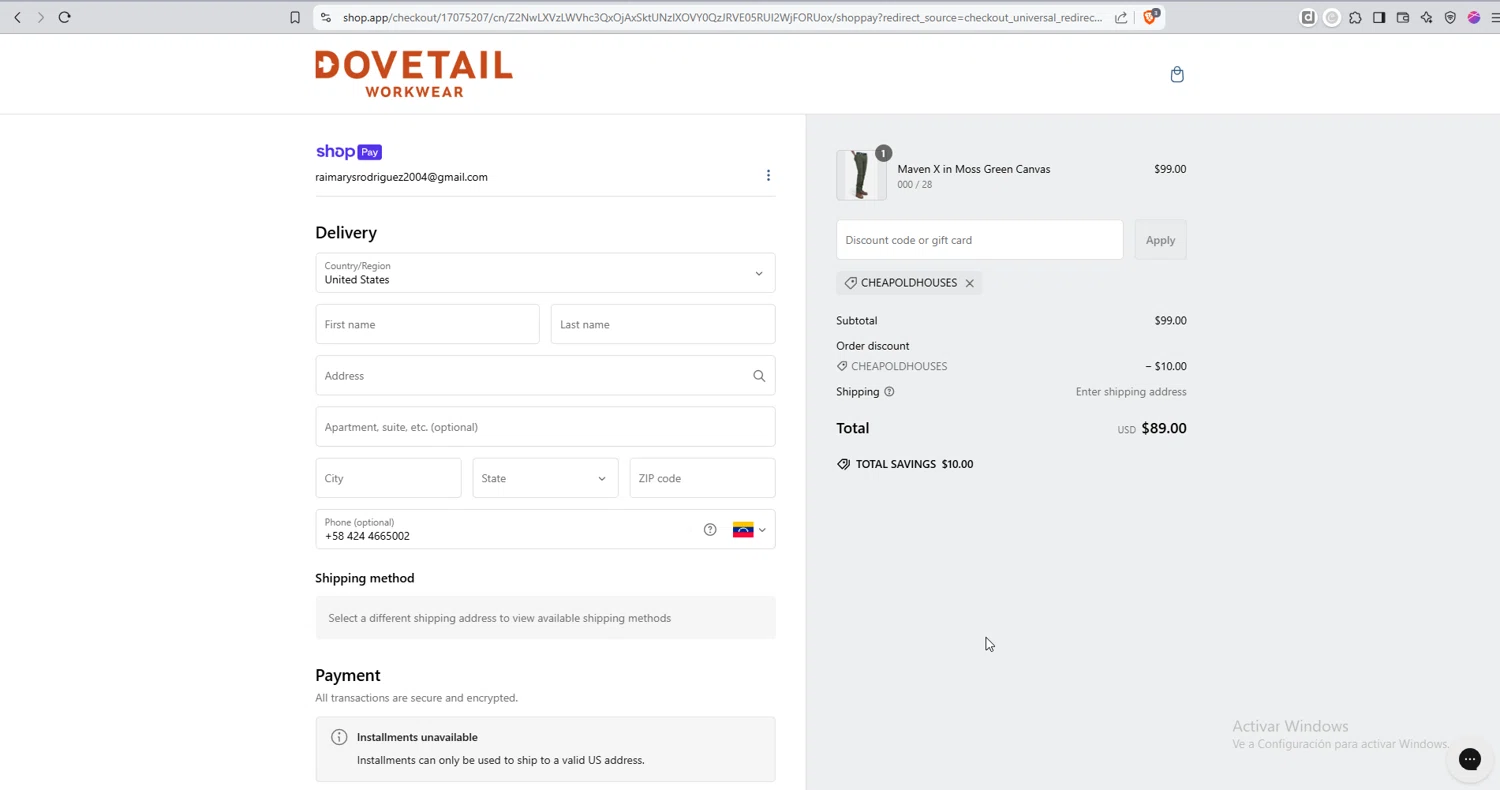Open Leo AI sparkle icon
The height and width of the screenshot is (790, 1500).
[x=1427, y=17]
